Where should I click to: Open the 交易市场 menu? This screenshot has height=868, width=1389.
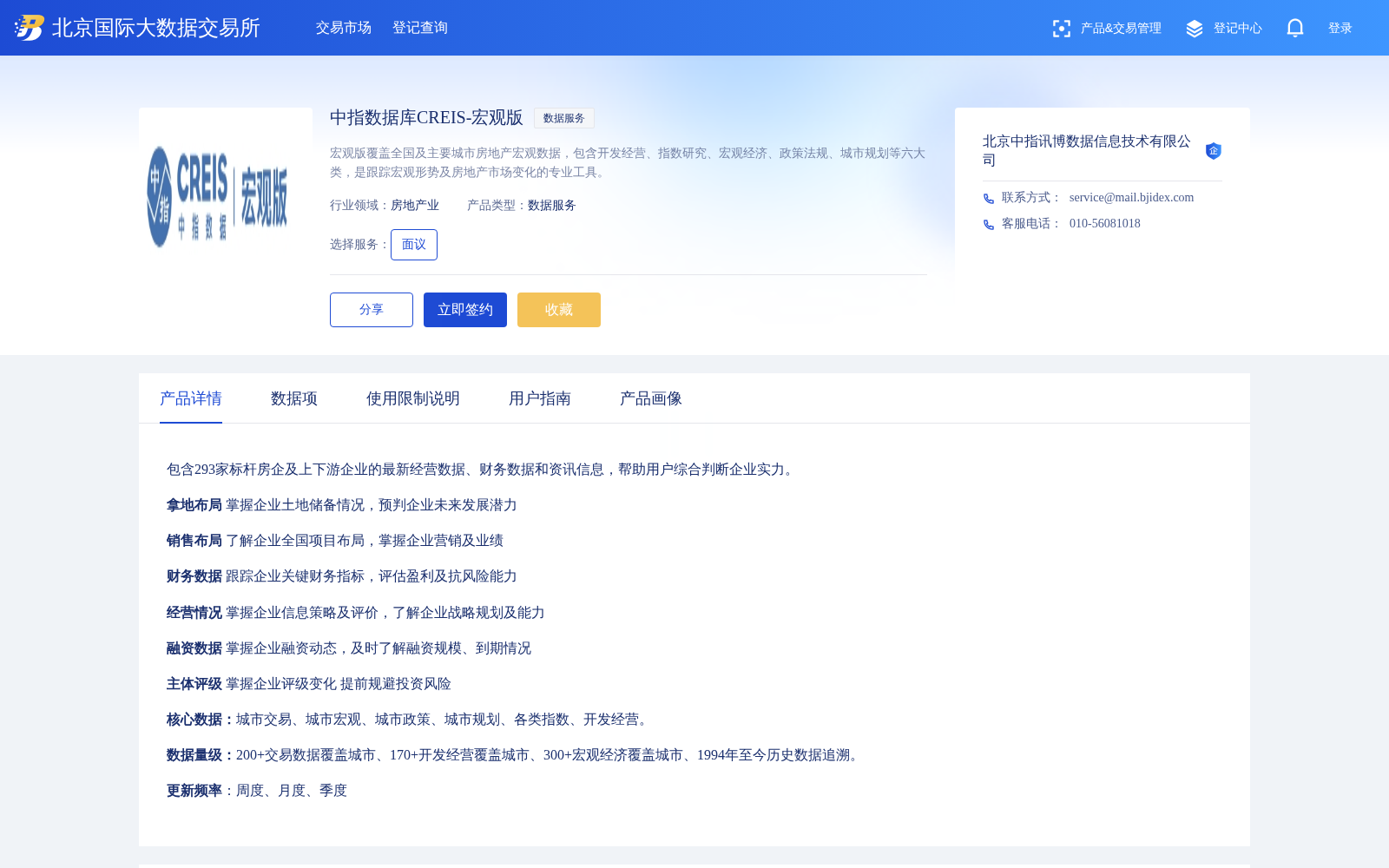(344, 28)
